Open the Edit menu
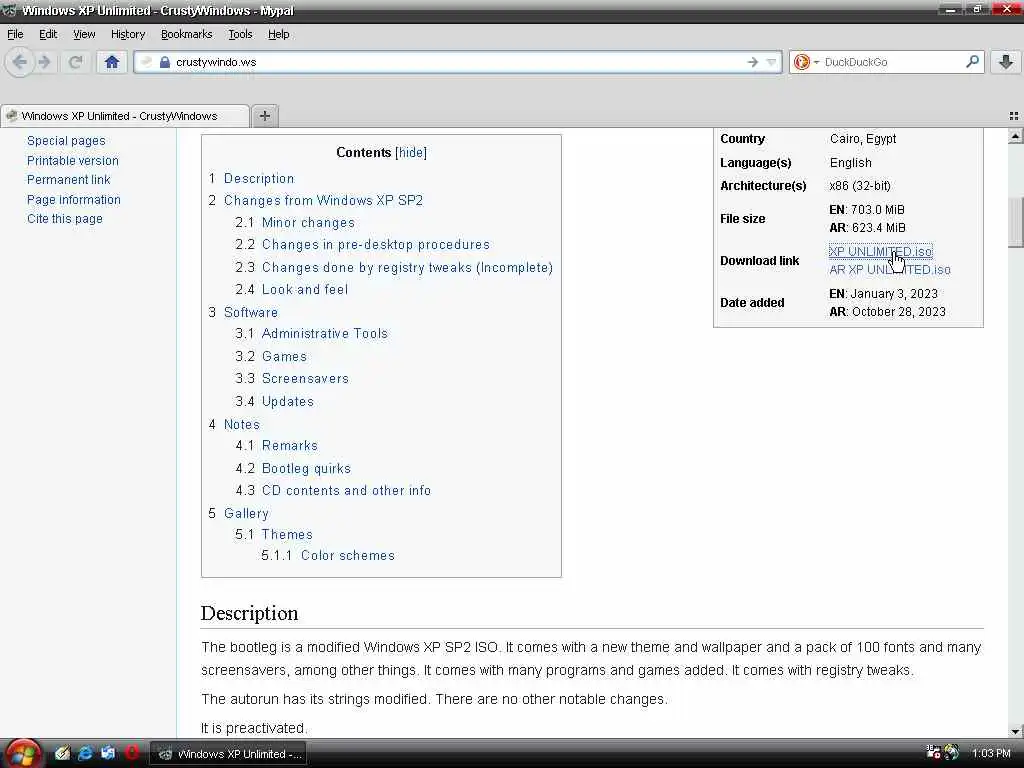The height and width of the screenshot is (768, 1024). 48,34
